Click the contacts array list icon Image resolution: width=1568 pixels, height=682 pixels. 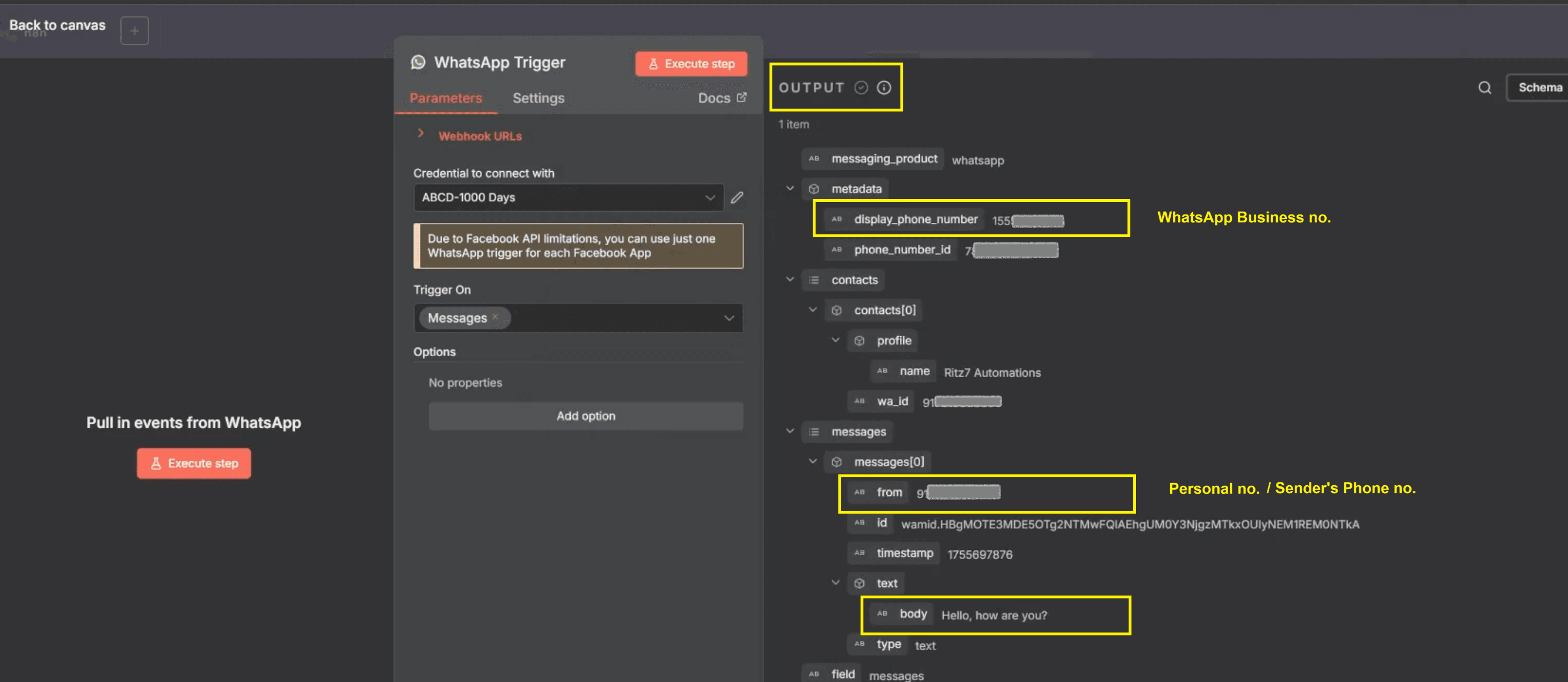click(814, 280)
